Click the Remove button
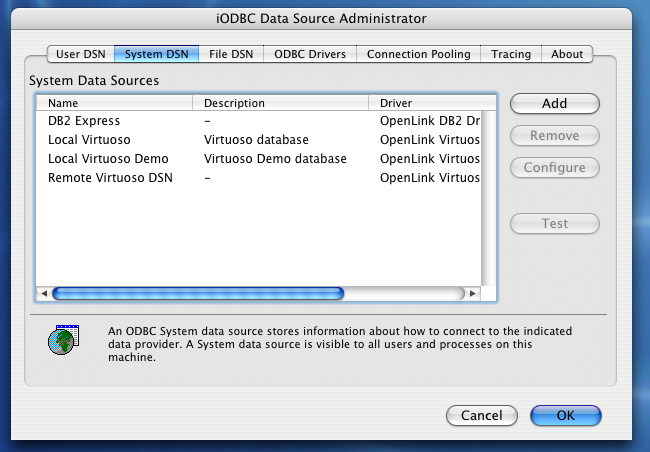This screenshot has width=650, height=452. pyautogui.click(x=555, y=136)
